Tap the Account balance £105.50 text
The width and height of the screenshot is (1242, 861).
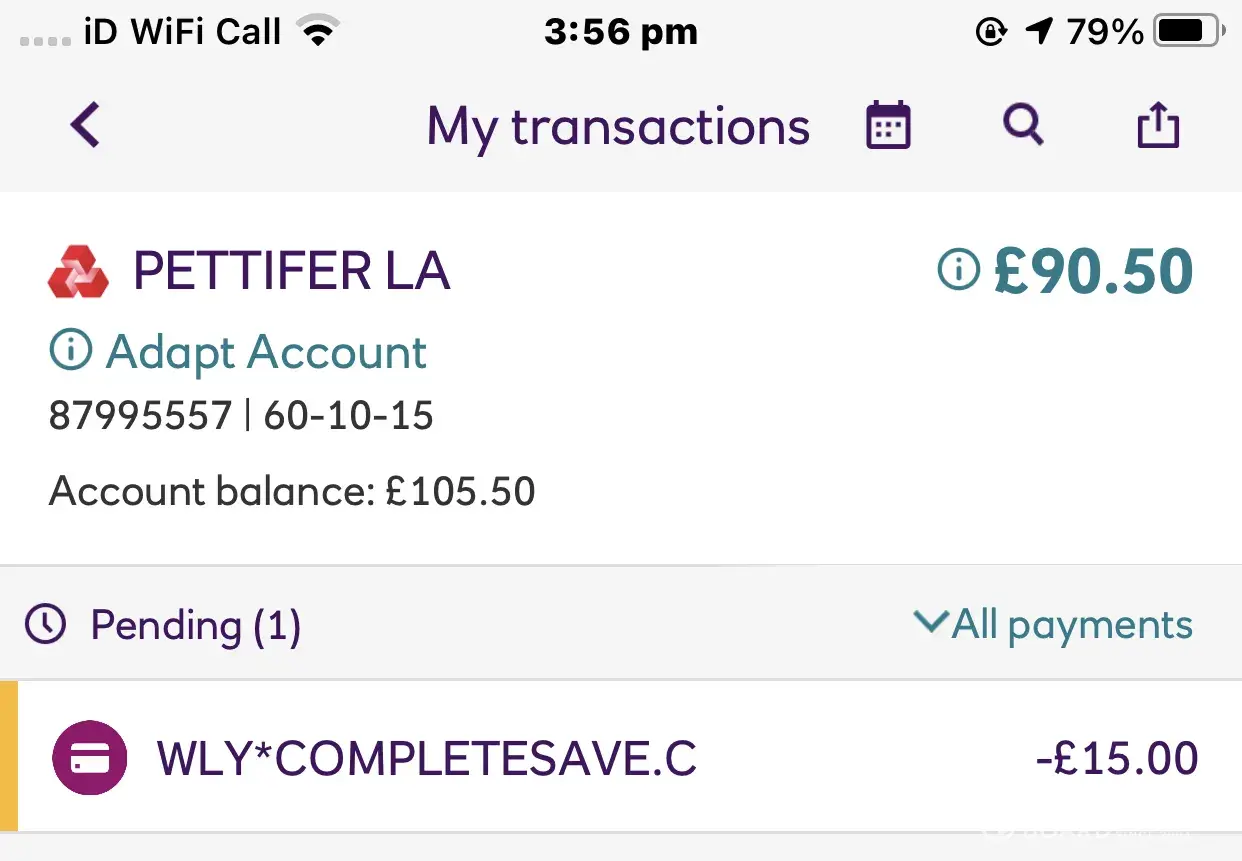click(292, 492)
